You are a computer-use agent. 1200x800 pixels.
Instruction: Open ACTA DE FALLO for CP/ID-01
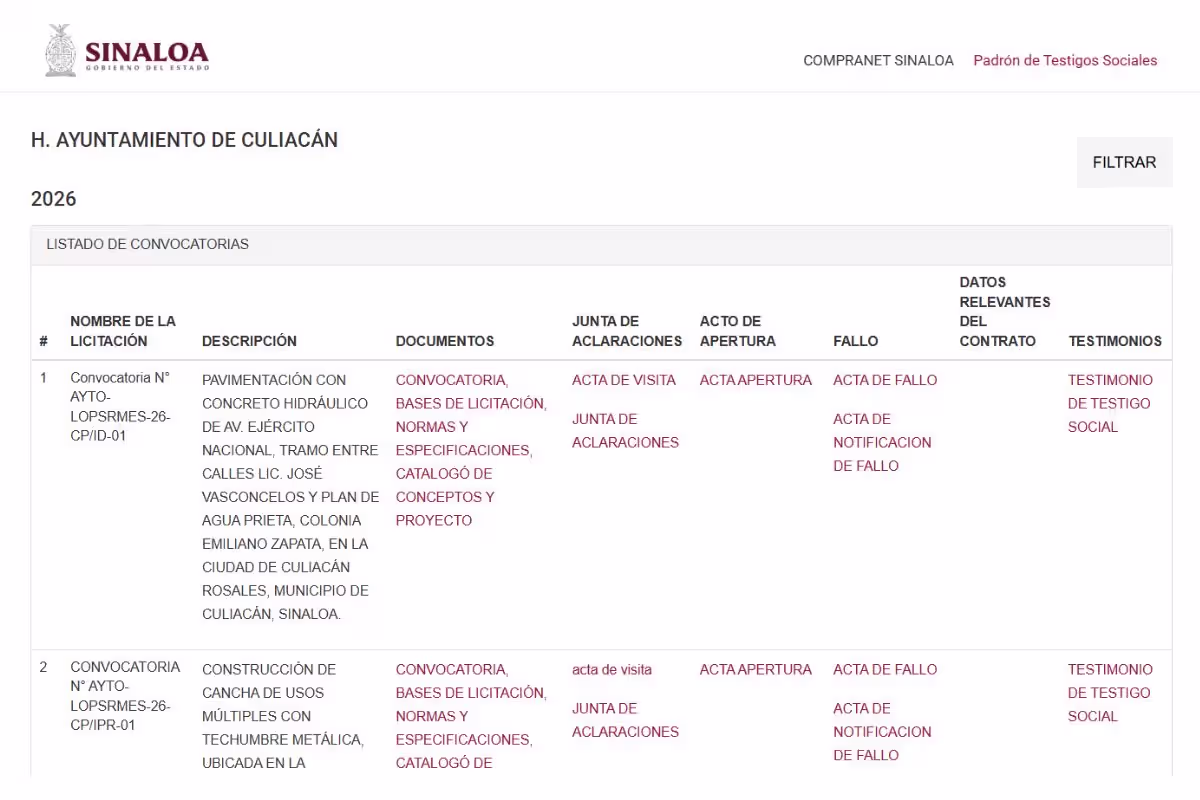(885, 380)
